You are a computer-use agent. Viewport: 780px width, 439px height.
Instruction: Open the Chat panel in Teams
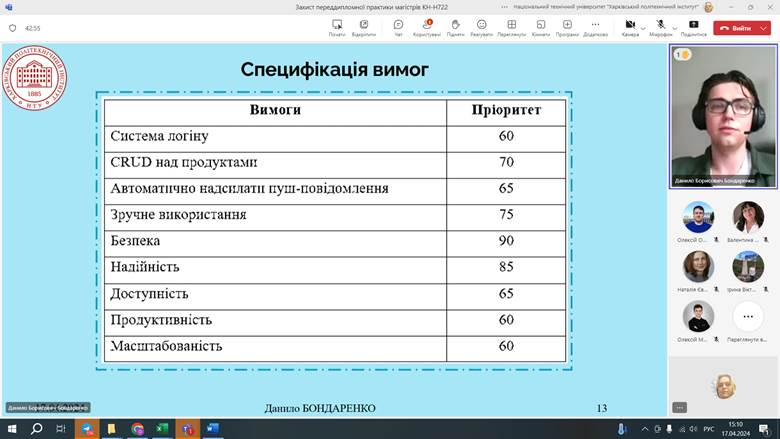tap(398, 28)
